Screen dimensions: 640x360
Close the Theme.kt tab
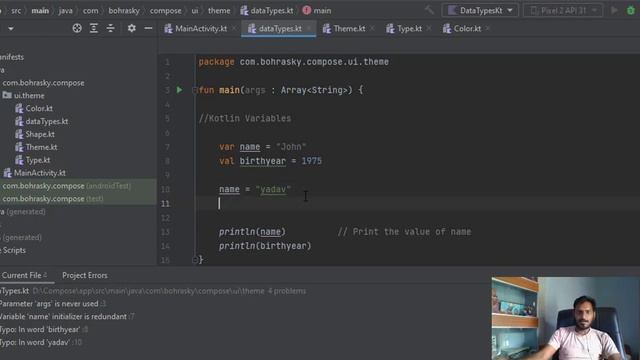click(372, 29)
